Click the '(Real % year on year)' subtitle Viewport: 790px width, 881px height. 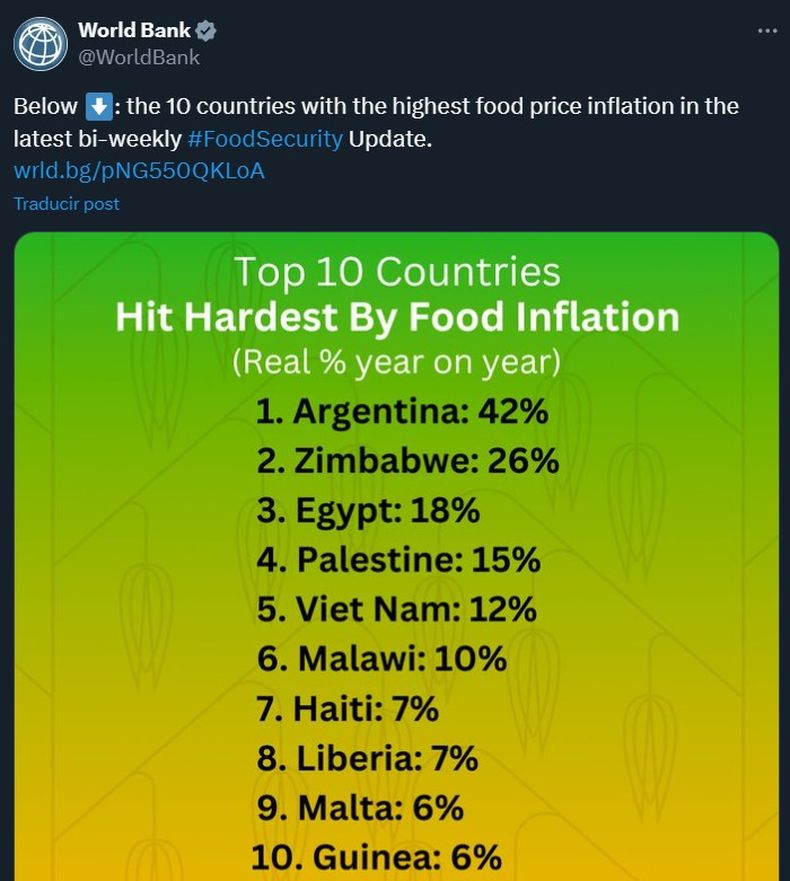[x=396, y=361]
